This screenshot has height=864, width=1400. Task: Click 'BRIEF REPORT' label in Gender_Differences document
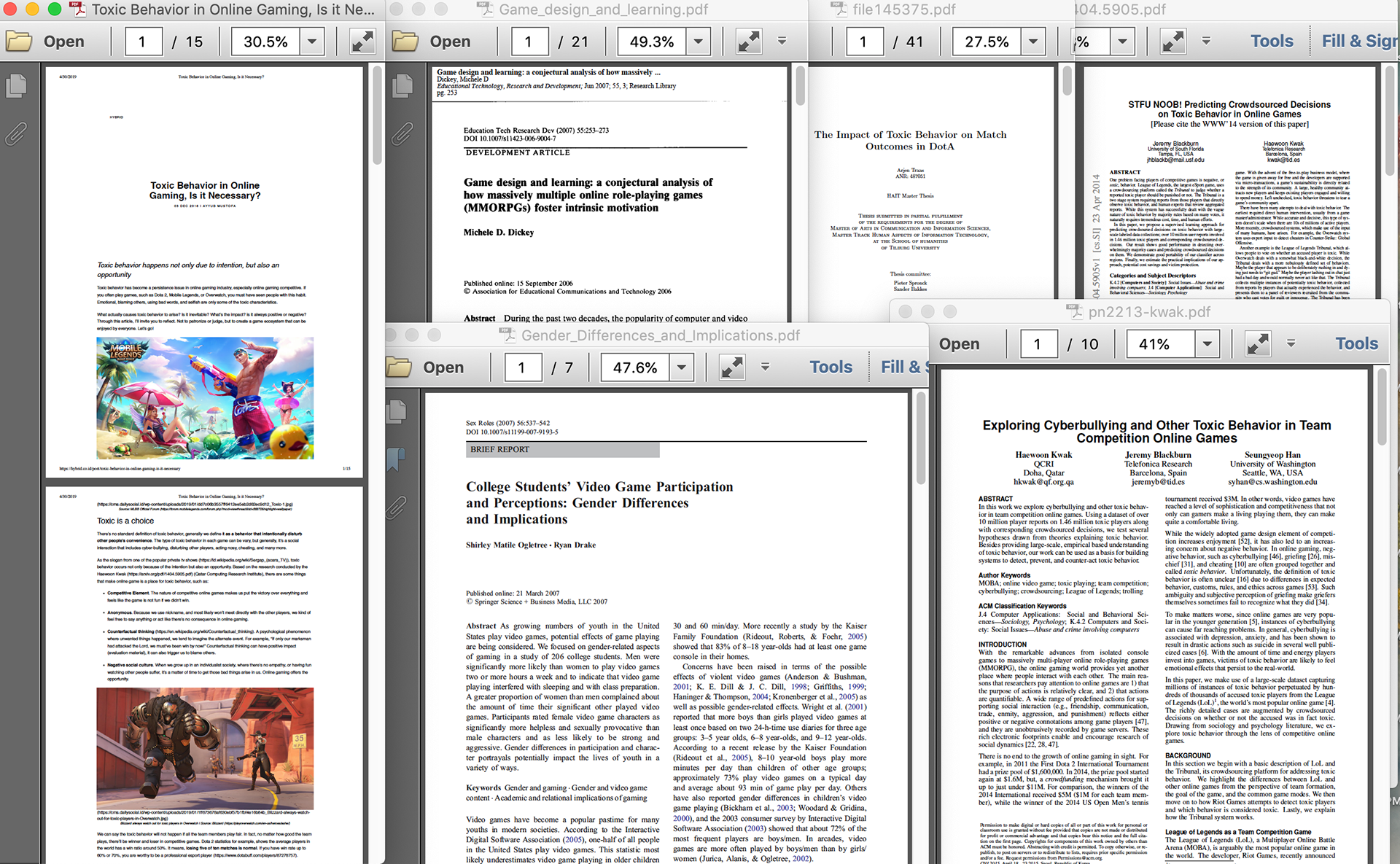coord(499,449)
